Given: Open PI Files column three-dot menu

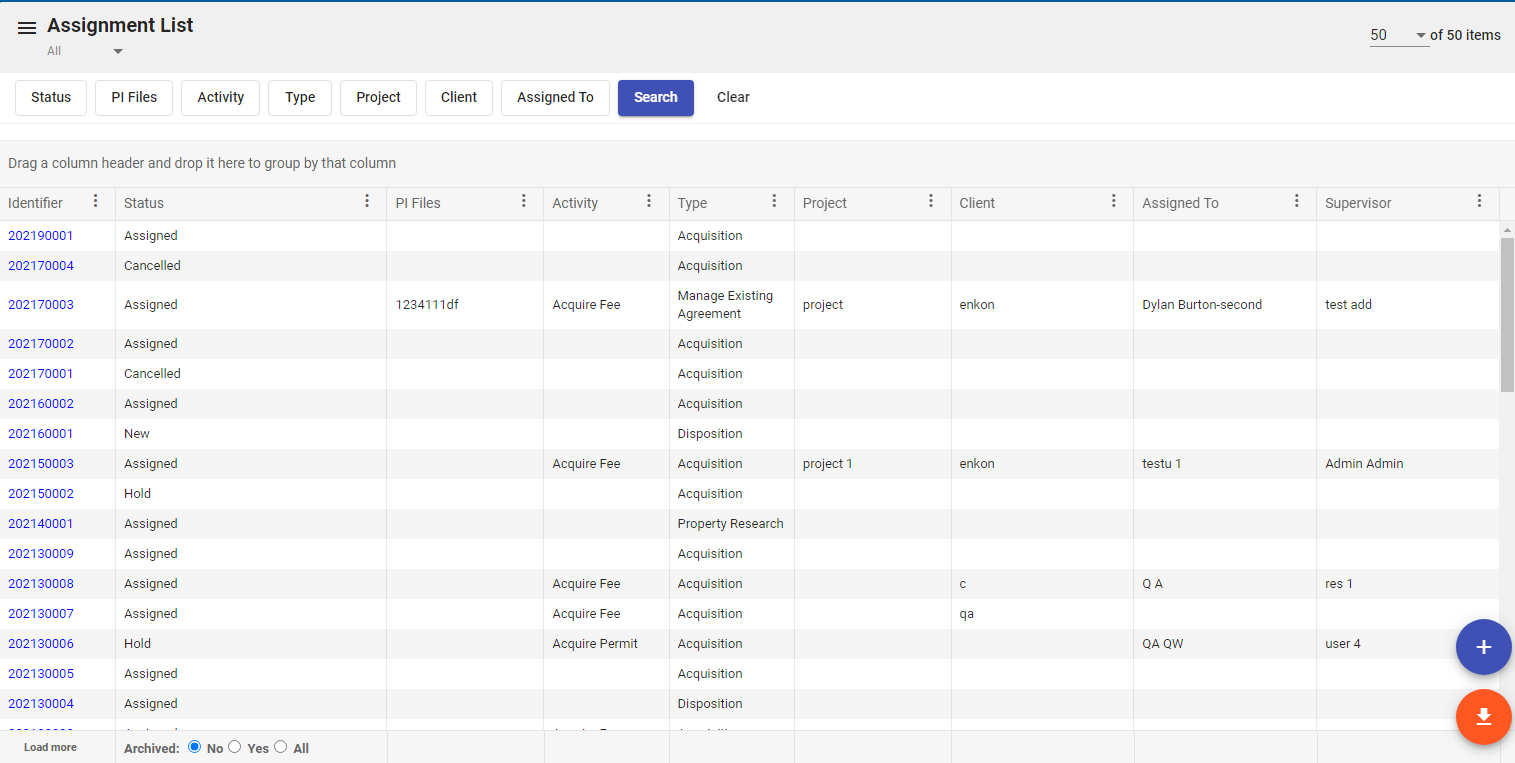Looking at the screenshot, I should [x=524, y=202].
